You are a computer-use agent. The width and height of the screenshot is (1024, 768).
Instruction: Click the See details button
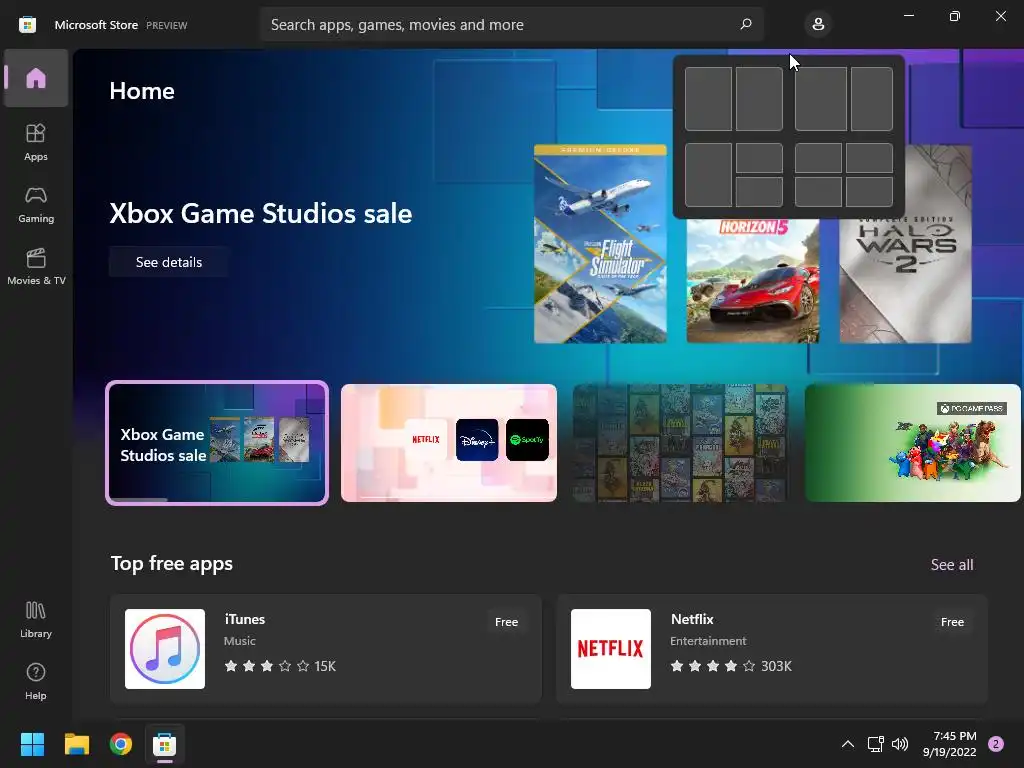[168, 262]
